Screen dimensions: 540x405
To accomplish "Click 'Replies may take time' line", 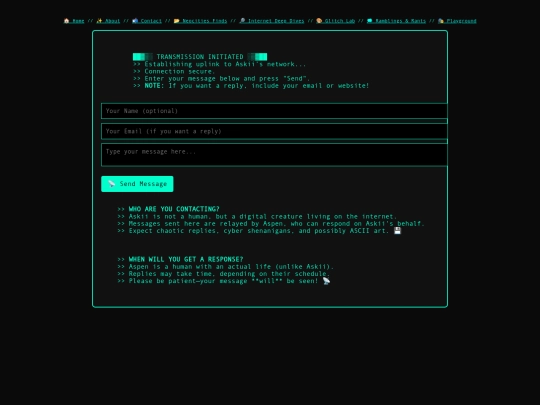I will tap(224, 274).
